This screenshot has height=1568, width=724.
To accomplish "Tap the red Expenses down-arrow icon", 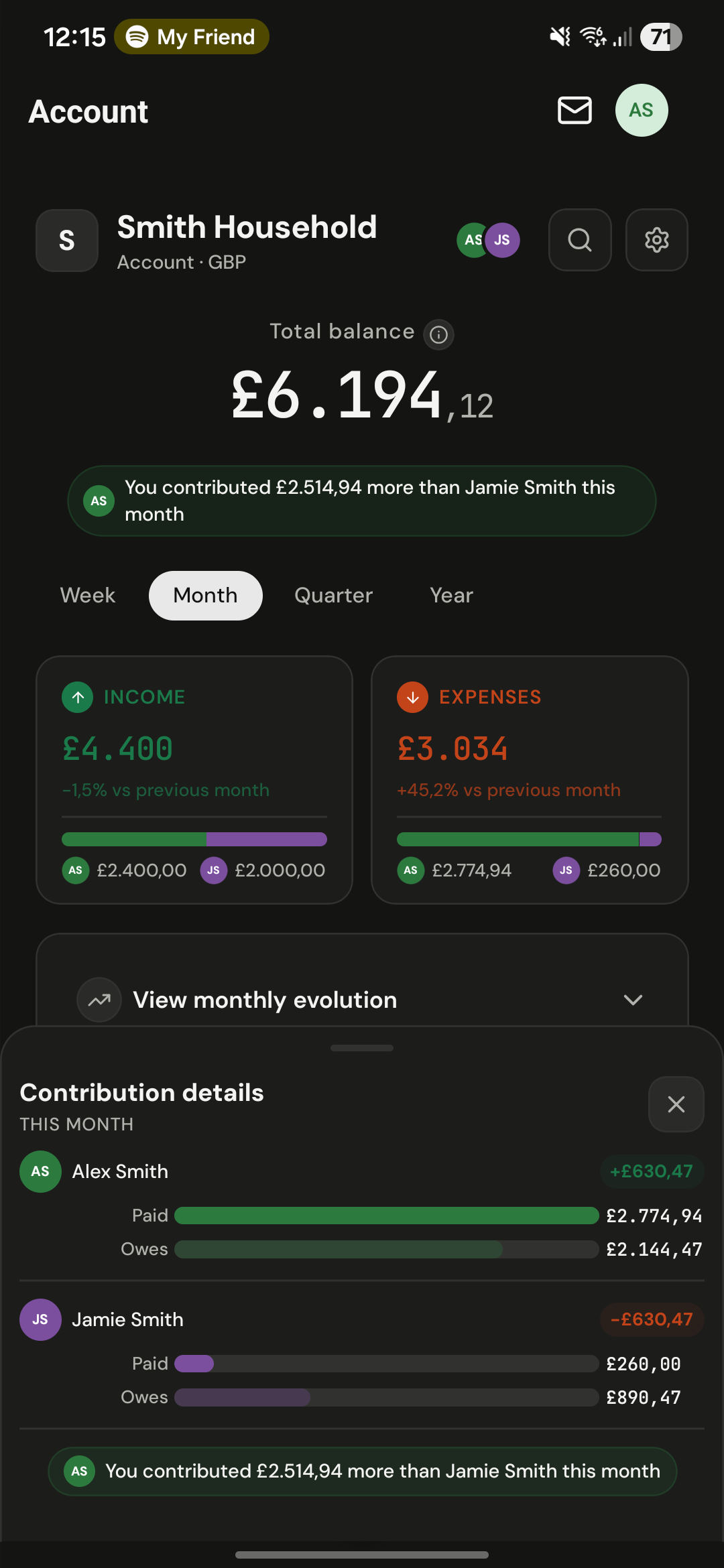I will 412,698.
